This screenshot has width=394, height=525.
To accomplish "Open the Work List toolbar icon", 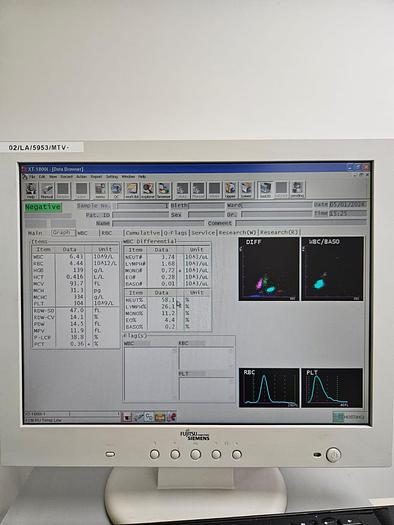I will coord(132,190).
